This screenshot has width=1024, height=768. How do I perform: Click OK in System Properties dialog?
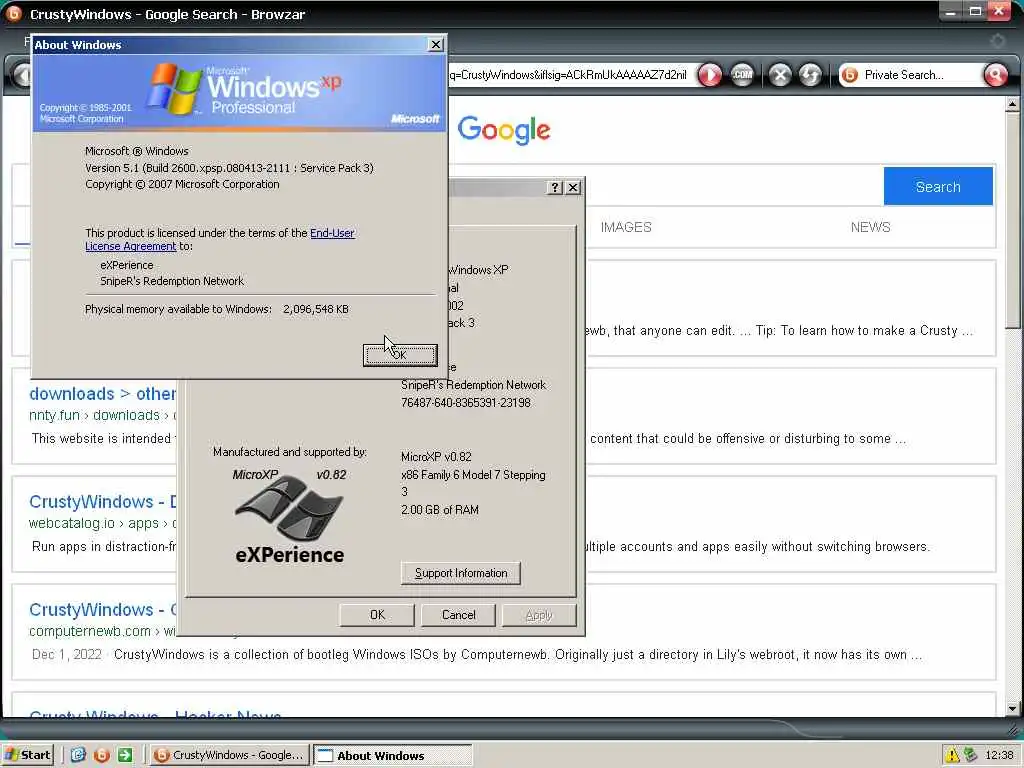[377, 615]
